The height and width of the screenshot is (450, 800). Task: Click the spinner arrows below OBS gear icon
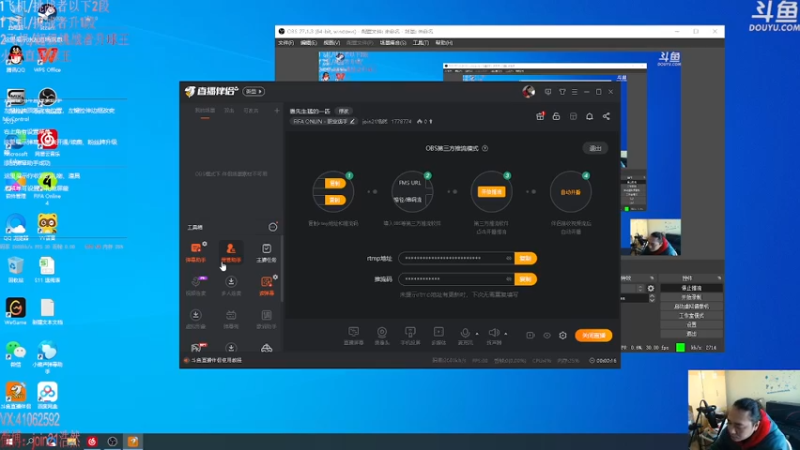652,298
